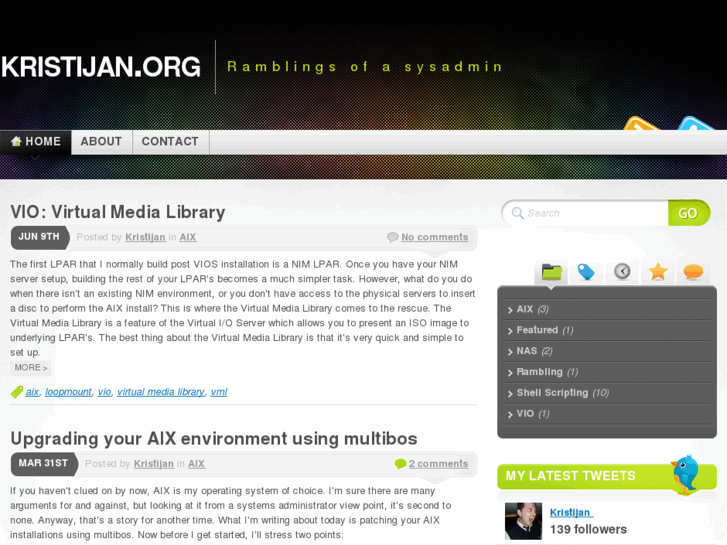Open the categories folder tab icon
Viewport: 727px width, 545px height.
point(551,272)
